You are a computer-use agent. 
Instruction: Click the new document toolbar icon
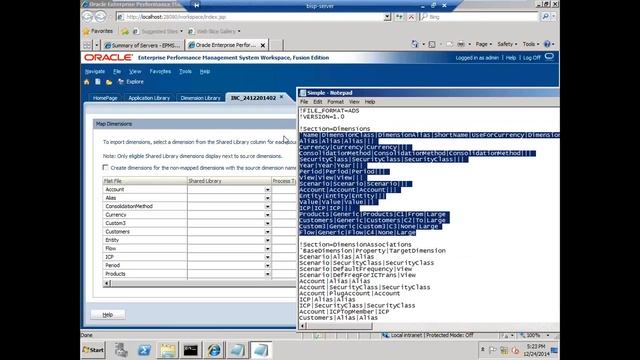pos(98,82)
